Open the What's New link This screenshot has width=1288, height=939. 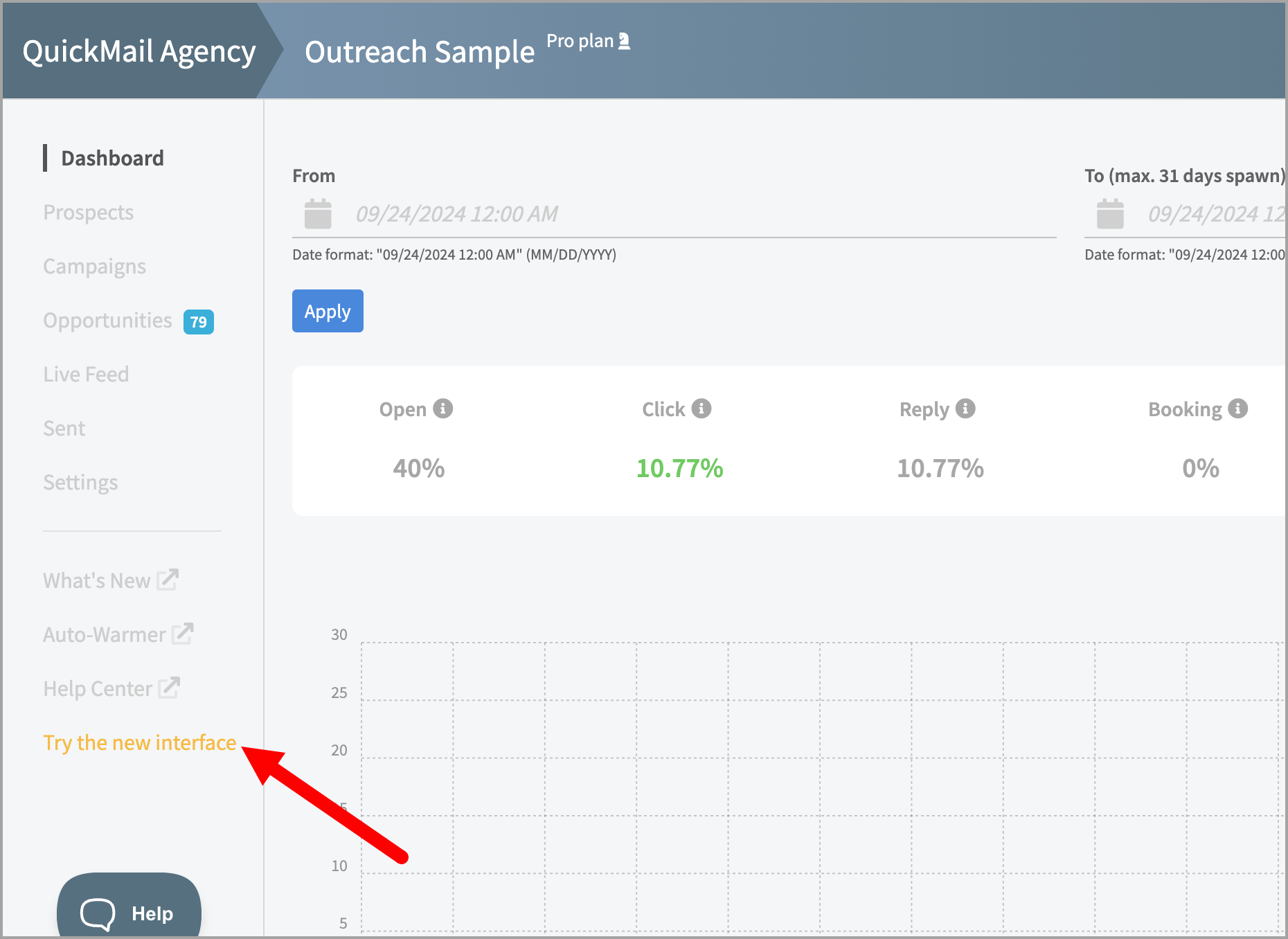tap(97, 580)
